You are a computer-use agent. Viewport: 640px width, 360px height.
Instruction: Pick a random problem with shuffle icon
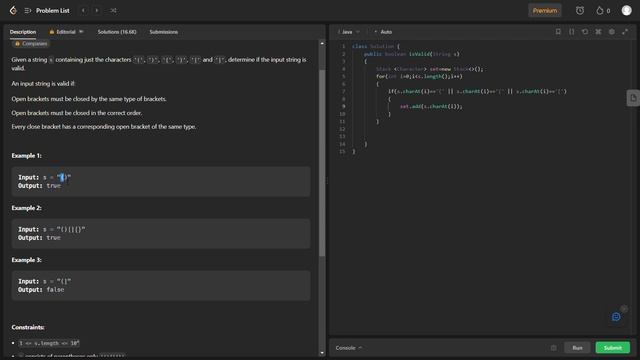click(113, 11)
